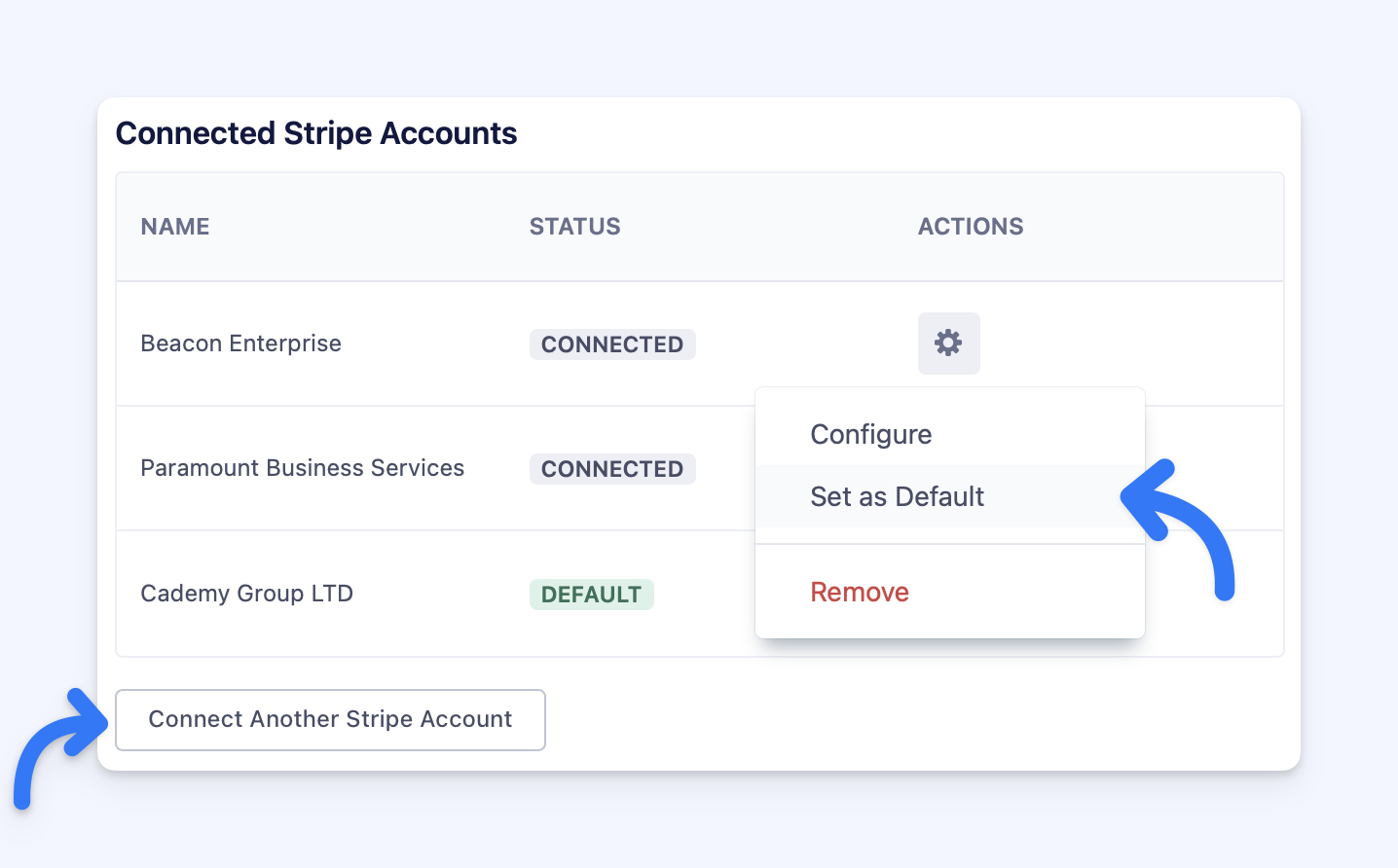Select the Paramount Business Services row name
Viewport: 1398px width, 868px height.
pyautogui.click(x=302, y=468)
